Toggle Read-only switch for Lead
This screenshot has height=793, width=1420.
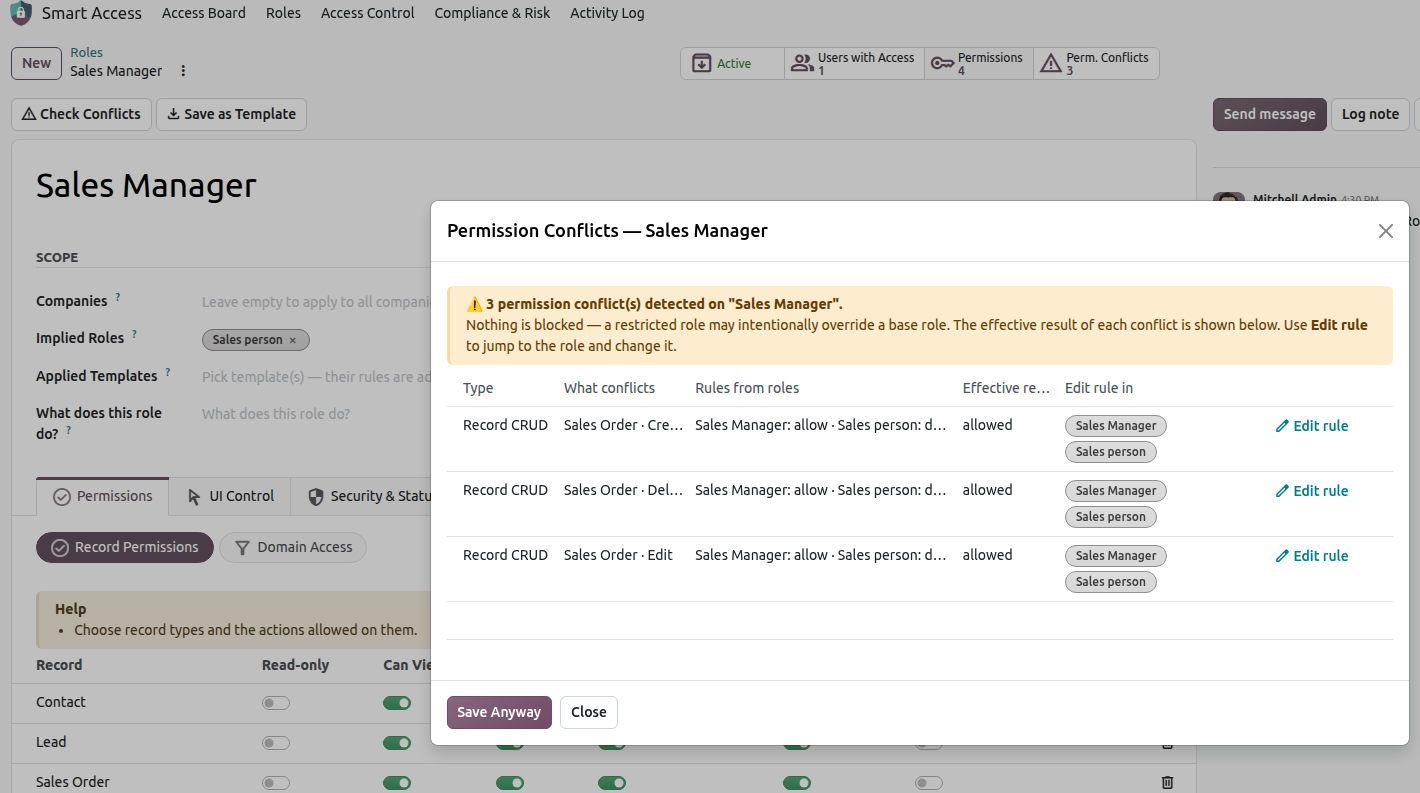point(276,743)
